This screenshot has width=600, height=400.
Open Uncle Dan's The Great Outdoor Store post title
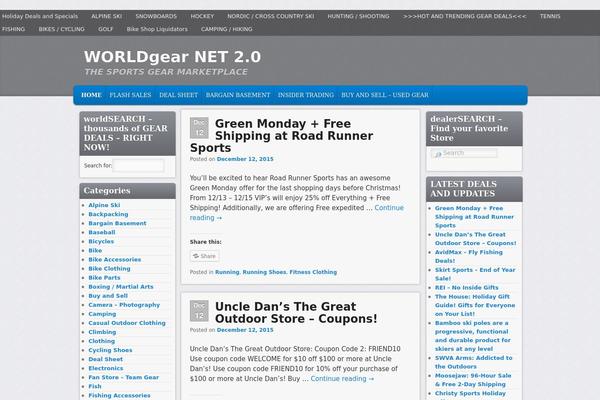(296, 313)
